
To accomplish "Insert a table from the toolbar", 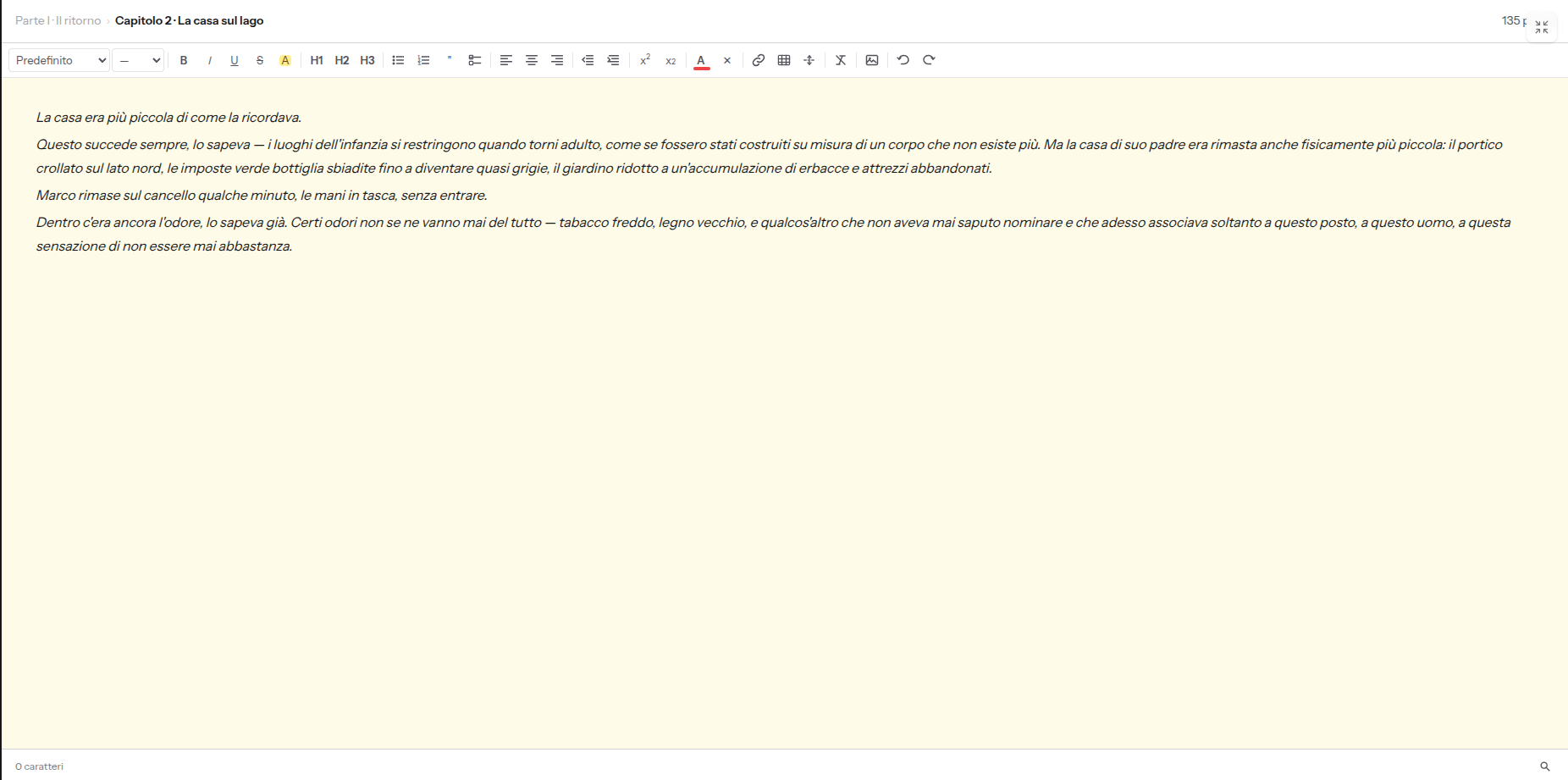I will click(x=784, y=60).
